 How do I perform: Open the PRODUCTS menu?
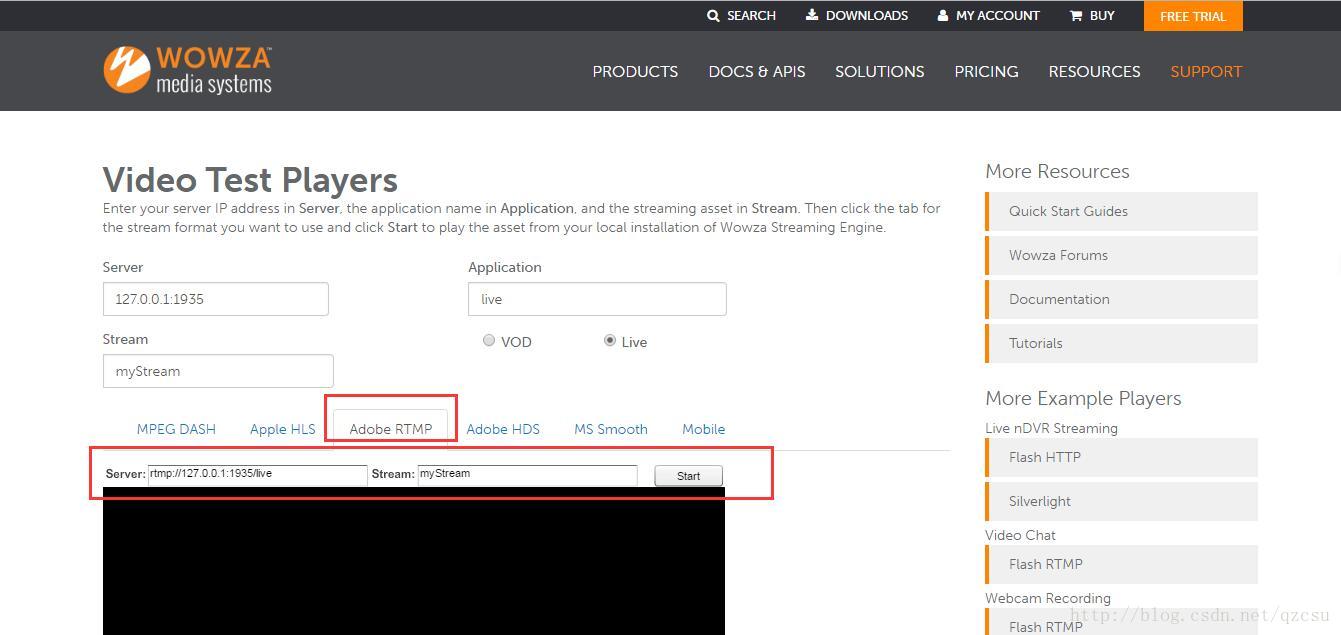click(635, 72)
